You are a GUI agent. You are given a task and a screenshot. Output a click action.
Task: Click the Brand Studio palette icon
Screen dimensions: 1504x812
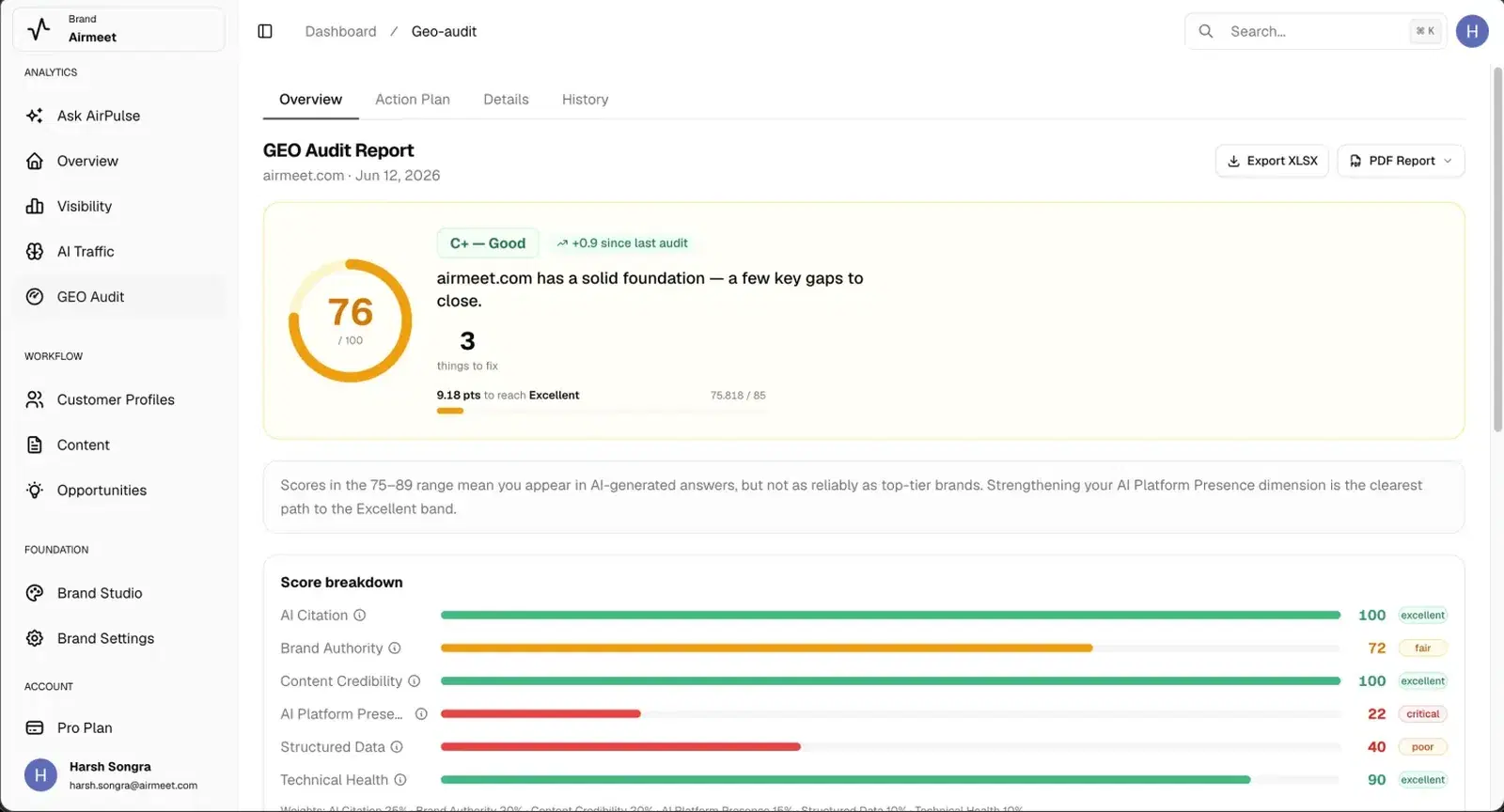pyautogui.click(x=35, y=593)
